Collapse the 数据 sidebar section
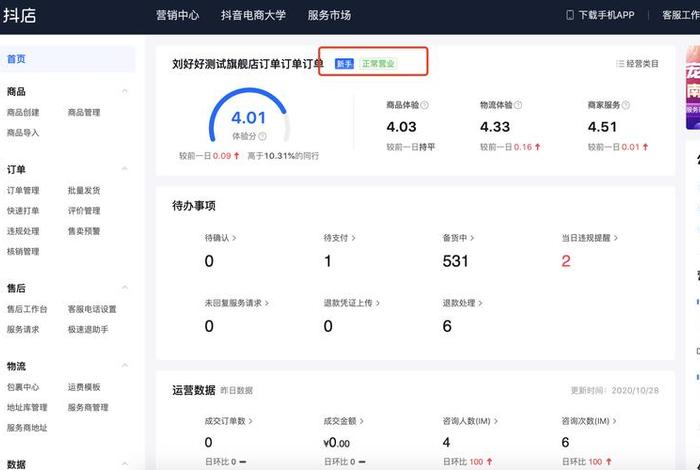This screenshot has height=470, width=700. (x=125, y=464)
